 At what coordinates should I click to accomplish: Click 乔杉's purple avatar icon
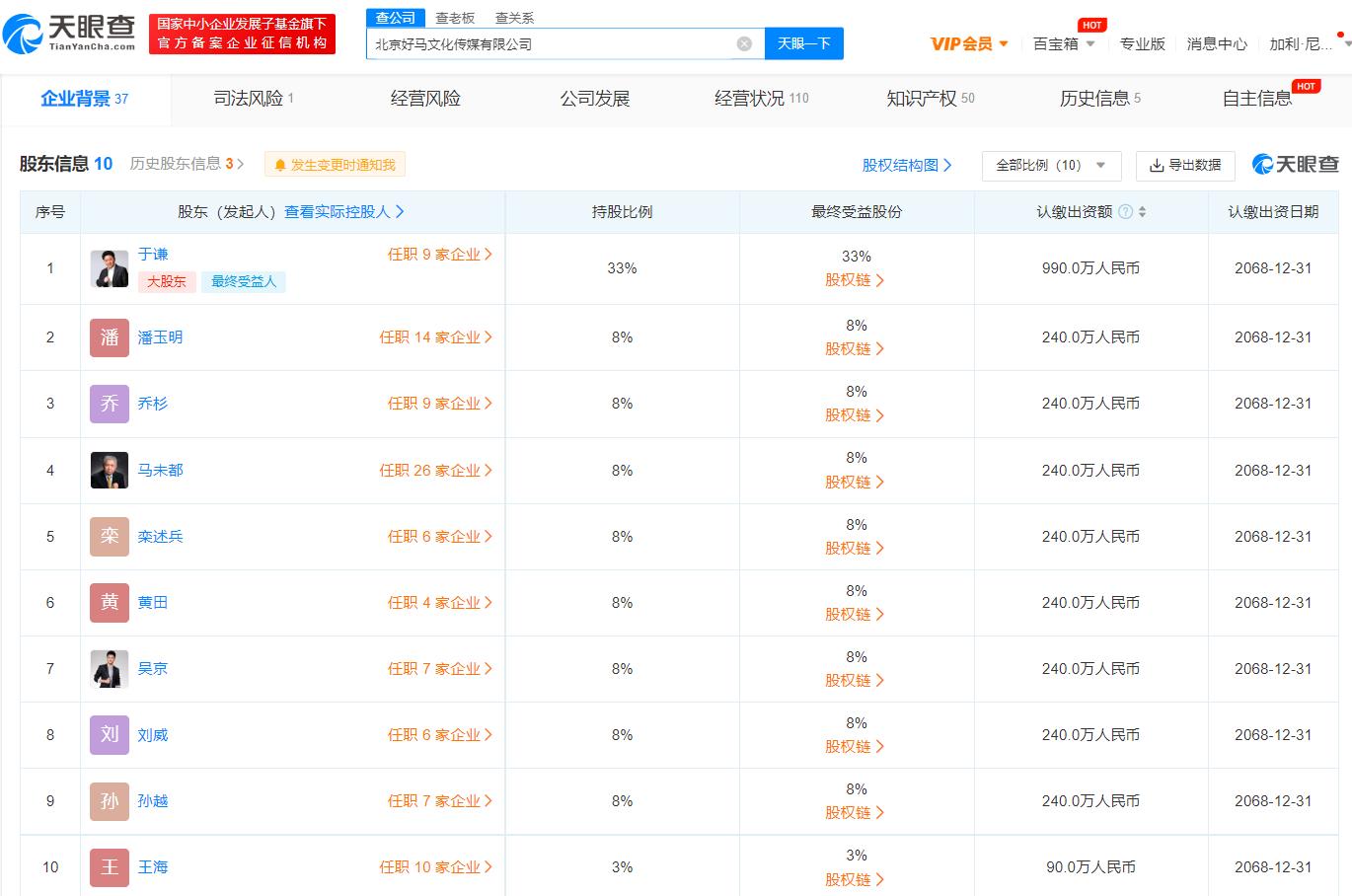click(110, 404)
